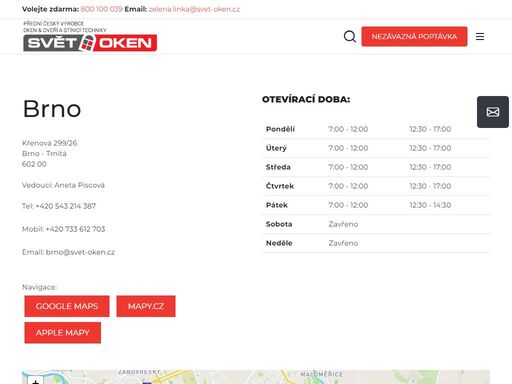The image size is (512, 384).
Task: Click the Navigace label
Action: (x=39, y=287)
